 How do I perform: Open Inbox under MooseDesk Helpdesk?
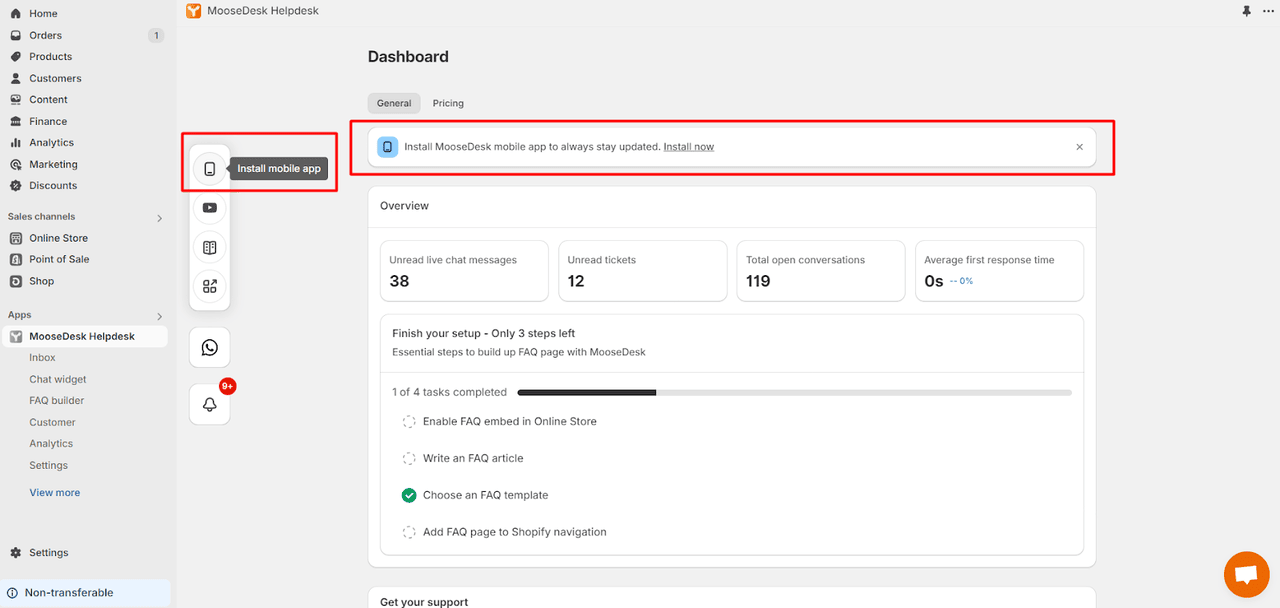[42, 357]
